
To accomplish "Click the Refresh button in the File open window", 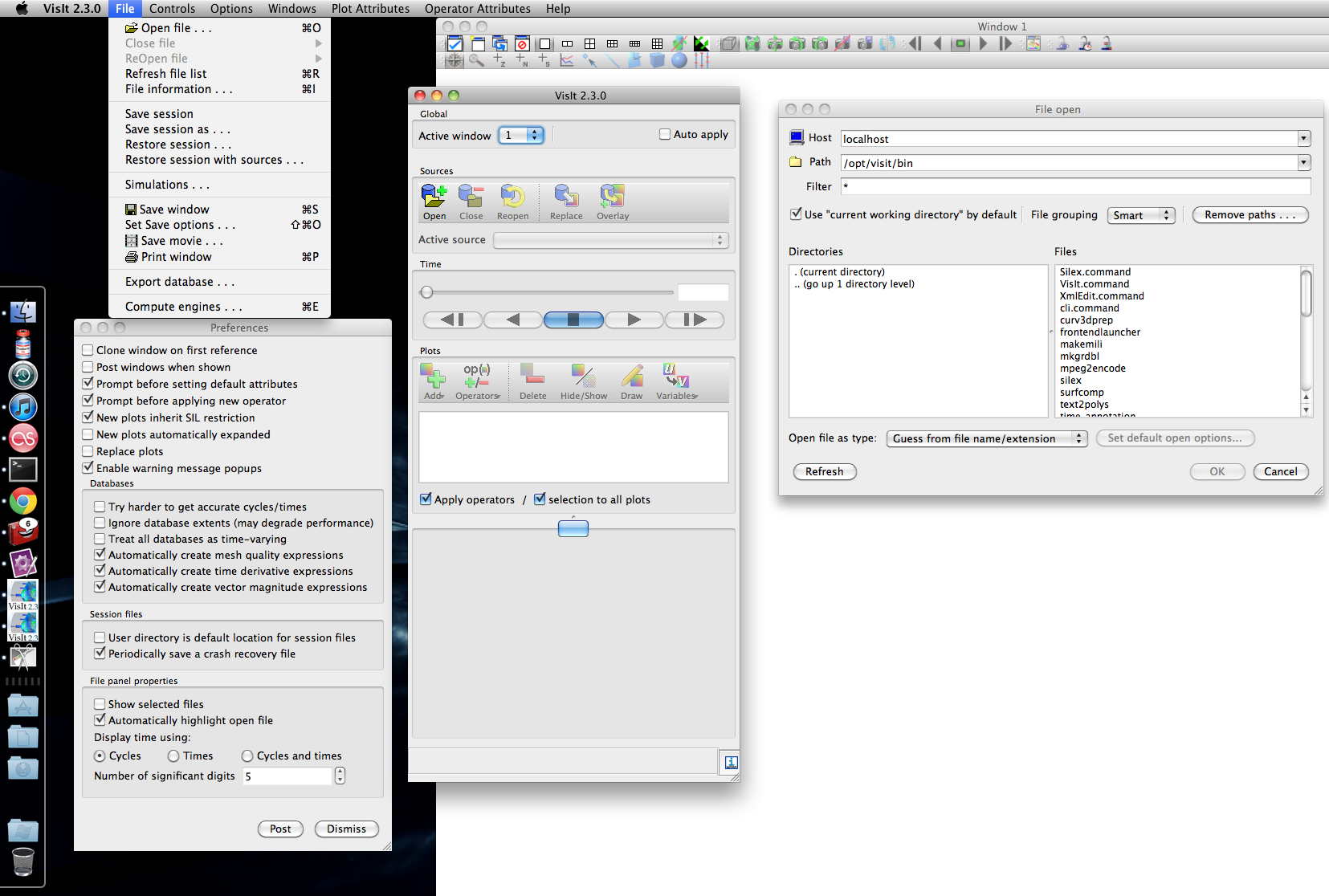I will 825,471.
